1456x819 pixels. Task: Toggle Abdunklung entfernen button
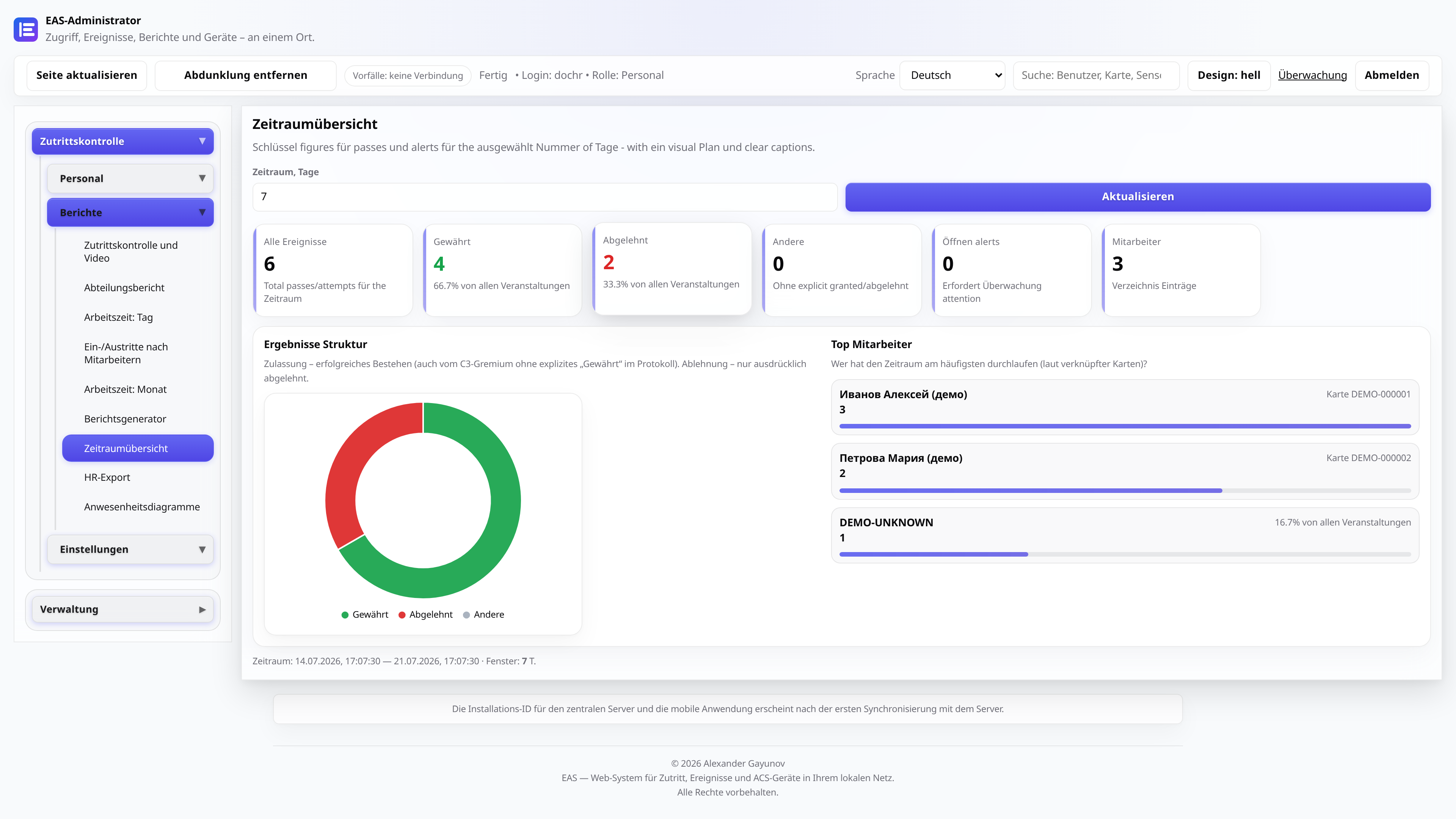click(x=245, y=75)
